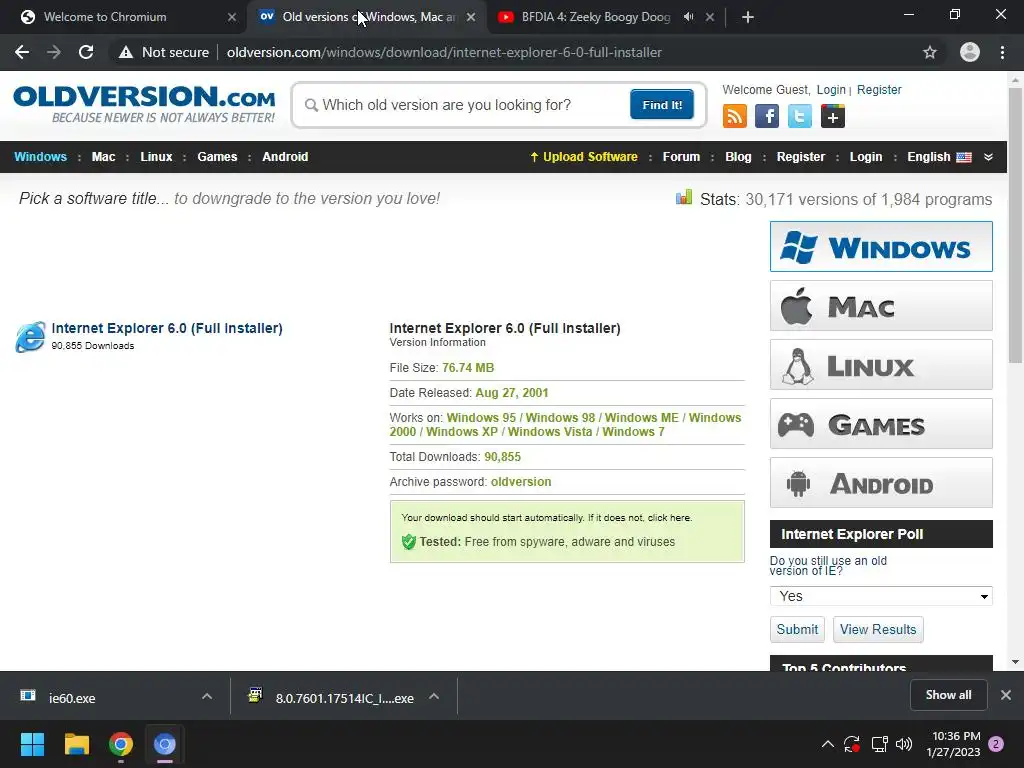The width and height of the screenshot is (1024, 768).
Task: Click the Chromium taskbar icon
Action: pos(165,744)
